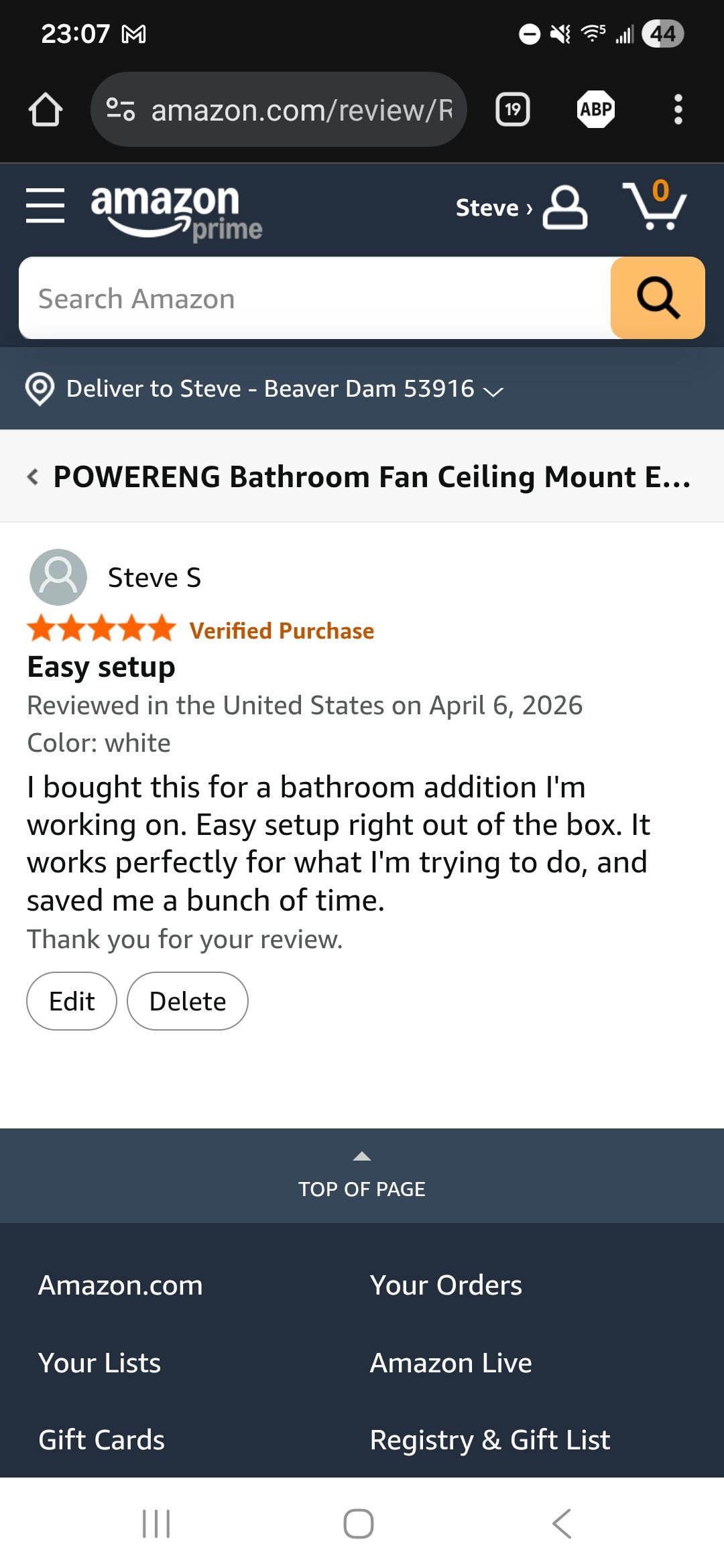Open the browser tab switcher showing 19
The image size is (724, 1568).
pyautogui.click(x=513, y=109)
